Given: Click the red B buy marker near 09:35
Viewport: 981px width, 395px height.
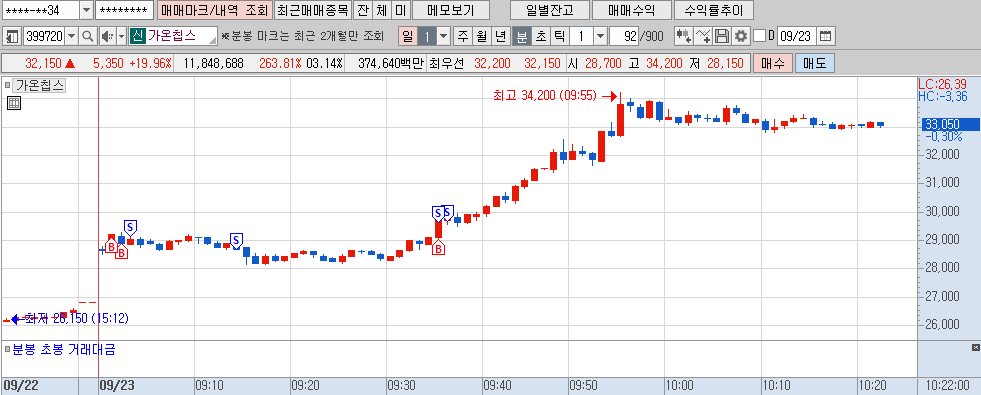Looking at the screenshot, I should click(439, 249).
